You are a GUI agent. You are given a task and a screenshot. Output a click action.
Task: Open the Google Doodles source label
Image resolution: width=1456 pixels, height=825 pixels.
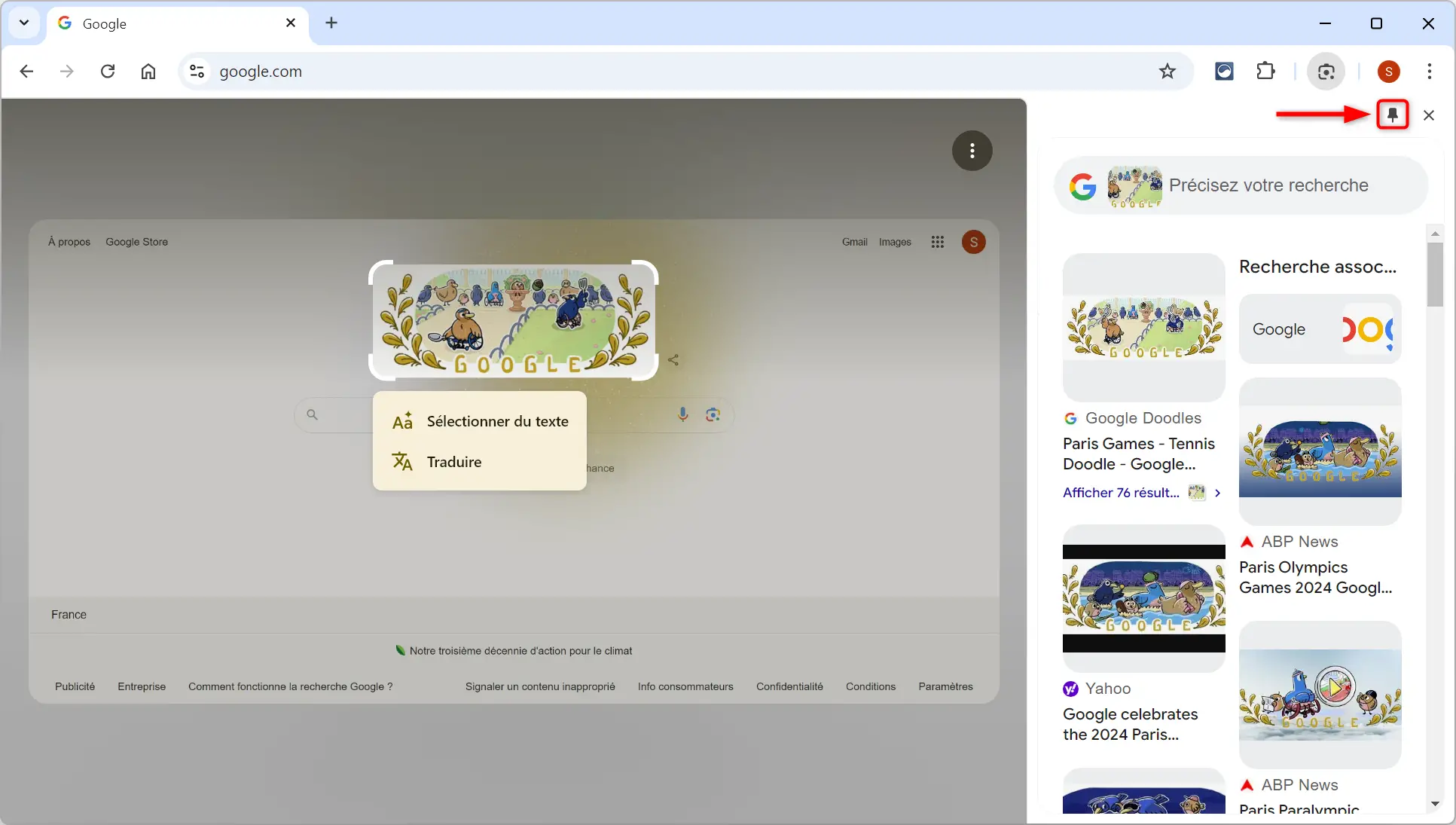1132,418
